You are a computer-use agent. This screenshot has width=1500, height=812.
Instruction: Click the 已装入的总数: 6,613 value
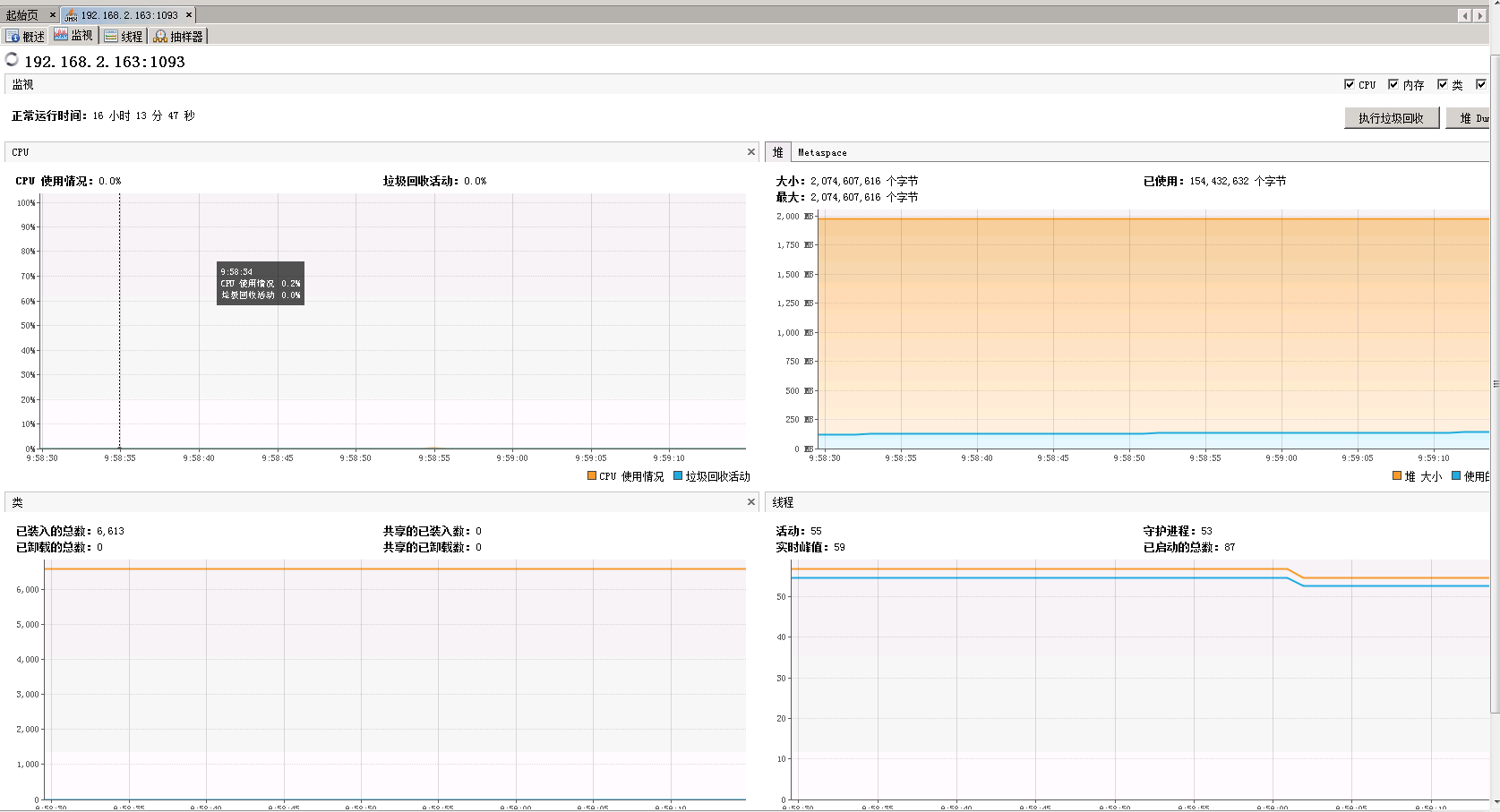pyautogui.click(x=70, y=531)
